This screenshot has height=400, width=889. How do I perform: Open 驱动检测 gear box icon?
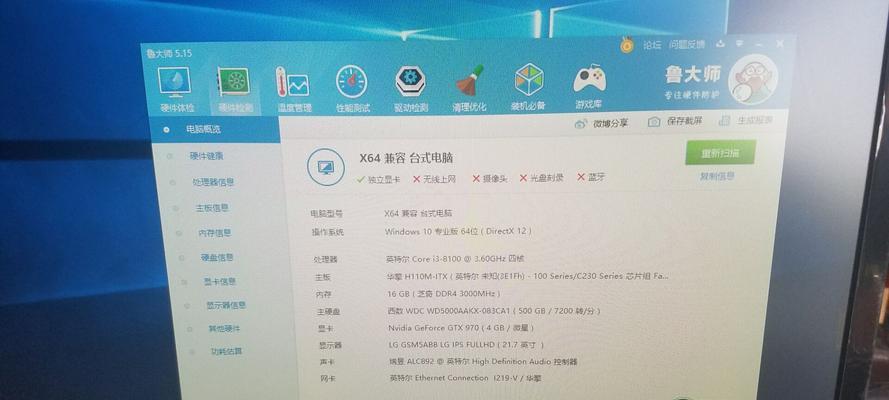coord(410,81)
